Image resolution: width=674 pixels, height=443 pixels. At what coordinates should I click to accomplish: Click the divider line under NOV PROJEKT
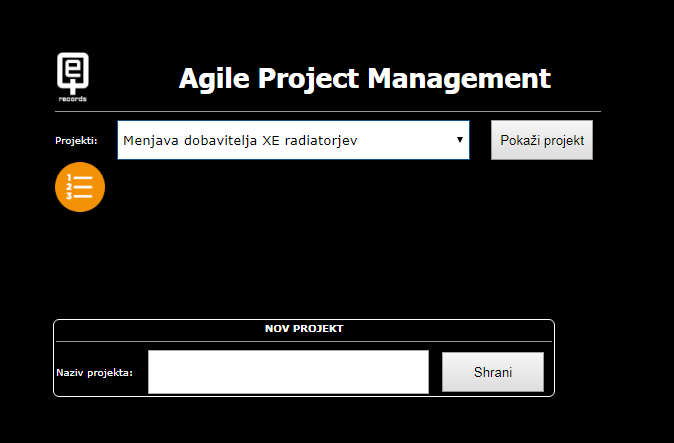(x=304, y=341)
